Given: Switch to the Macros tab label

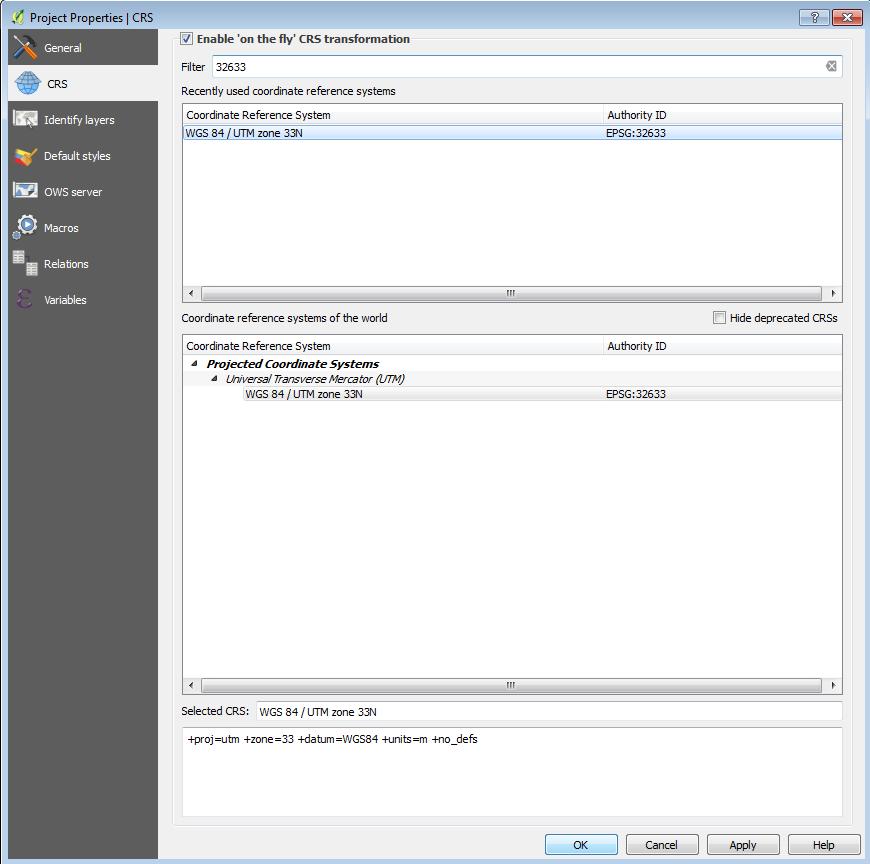Looking at the screenshot, I should (61, 228).
